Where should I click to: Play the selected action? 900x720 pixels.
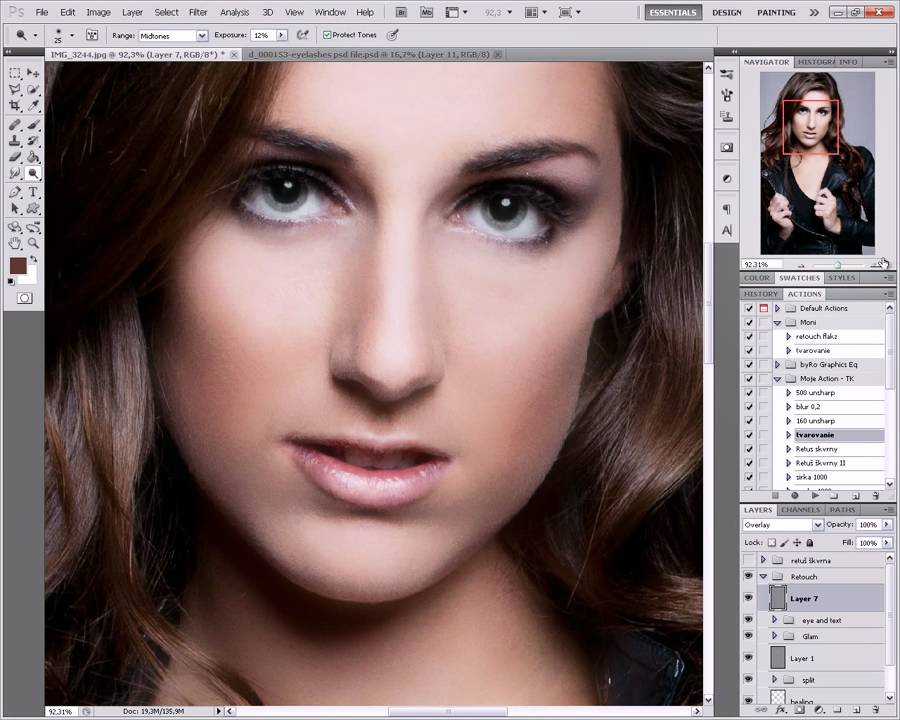pyautogui.click(x=815, y=495)
